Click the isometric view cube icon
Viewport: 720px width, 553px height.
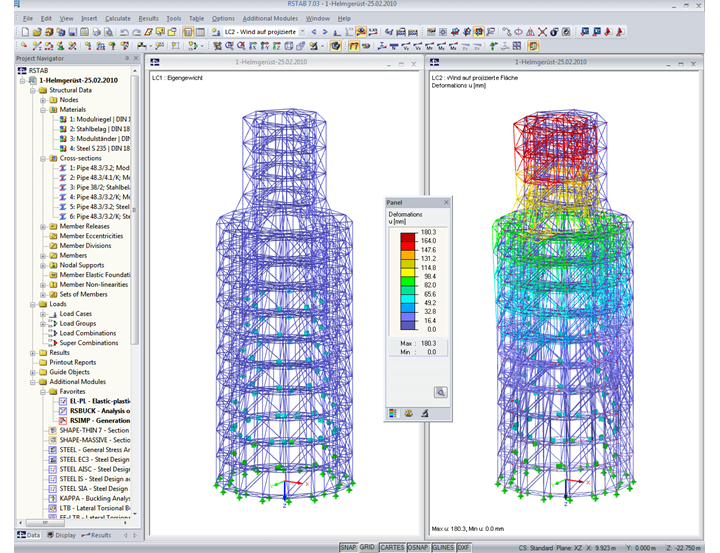(x=288, y=46)
